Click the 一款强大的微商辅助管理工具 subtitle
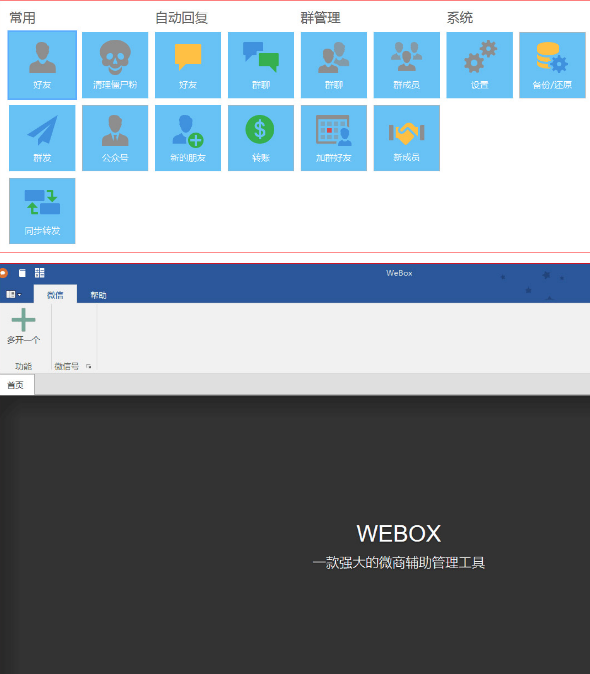Screen dimensions: 590x674 pyautogui.click(x=399, y=562)
